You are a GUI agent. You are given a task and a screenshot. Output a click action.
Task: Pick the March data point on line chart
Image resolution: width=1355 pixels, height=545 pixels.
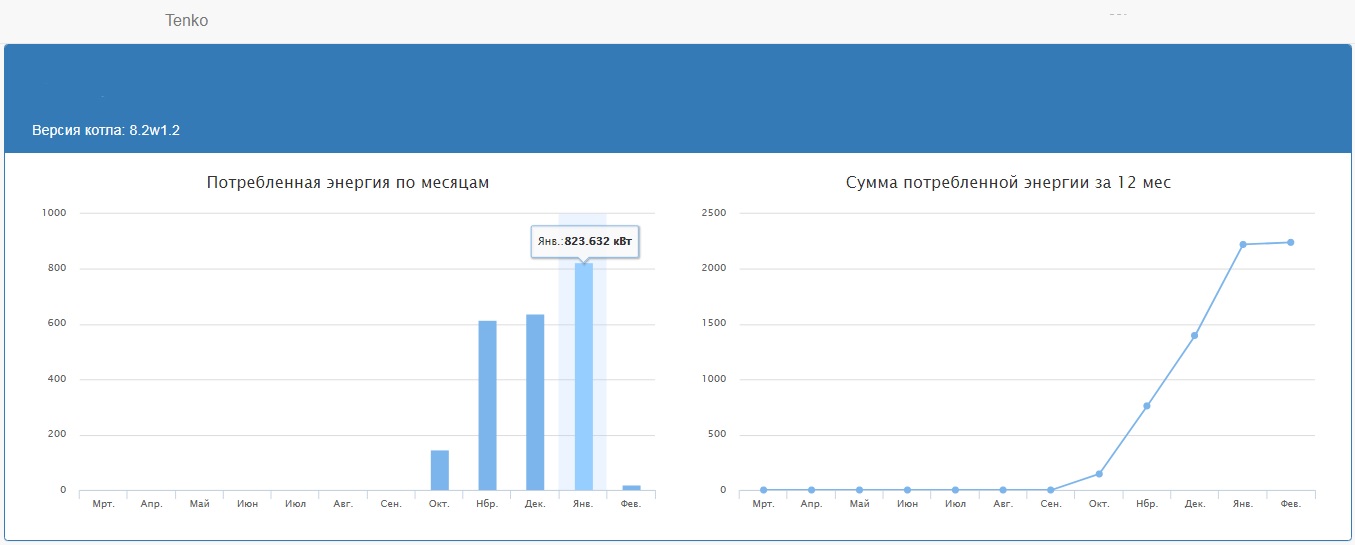point(763,490)
